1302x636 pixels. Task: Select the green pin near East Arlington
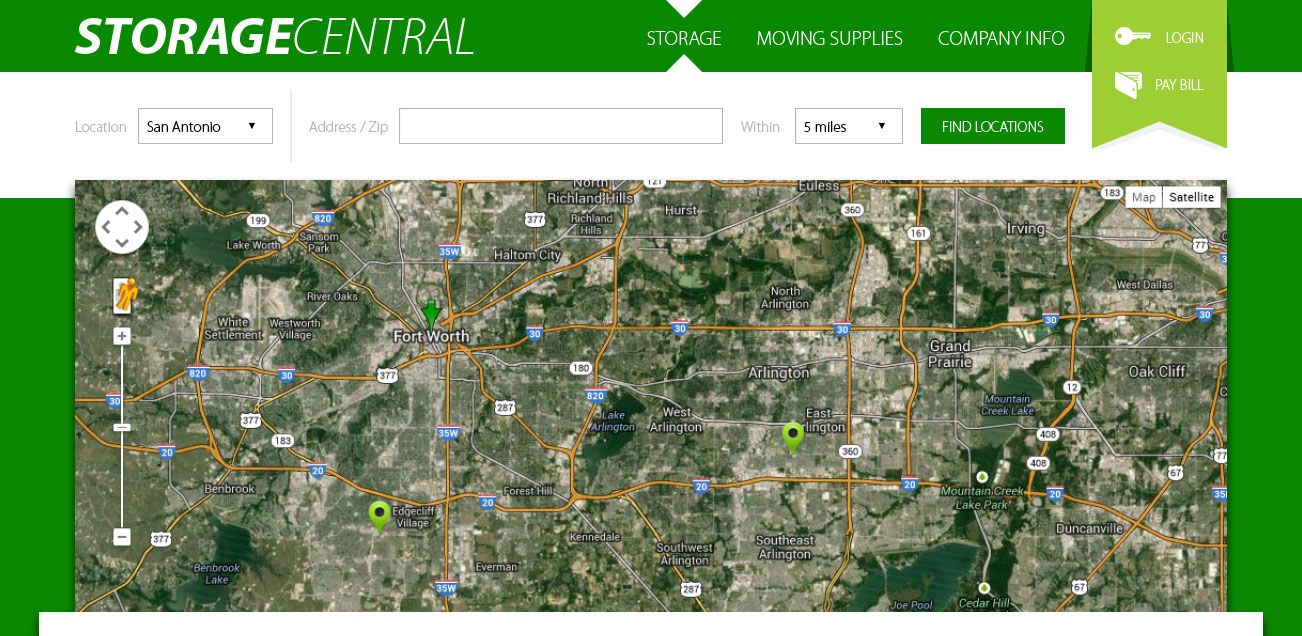[x=793, y=435]
